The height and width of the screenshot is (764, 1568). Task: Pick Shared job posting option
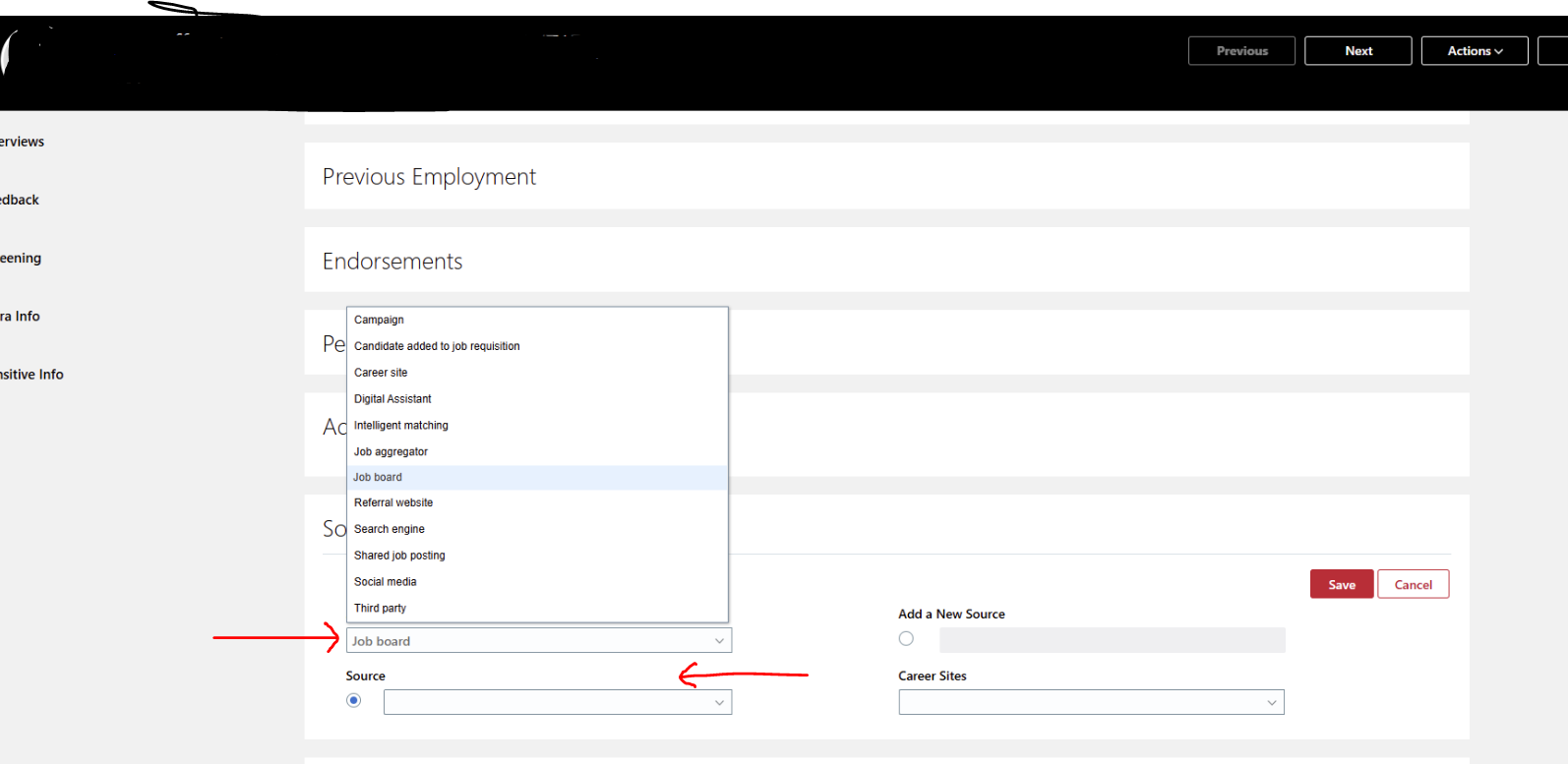pos(537,556)
